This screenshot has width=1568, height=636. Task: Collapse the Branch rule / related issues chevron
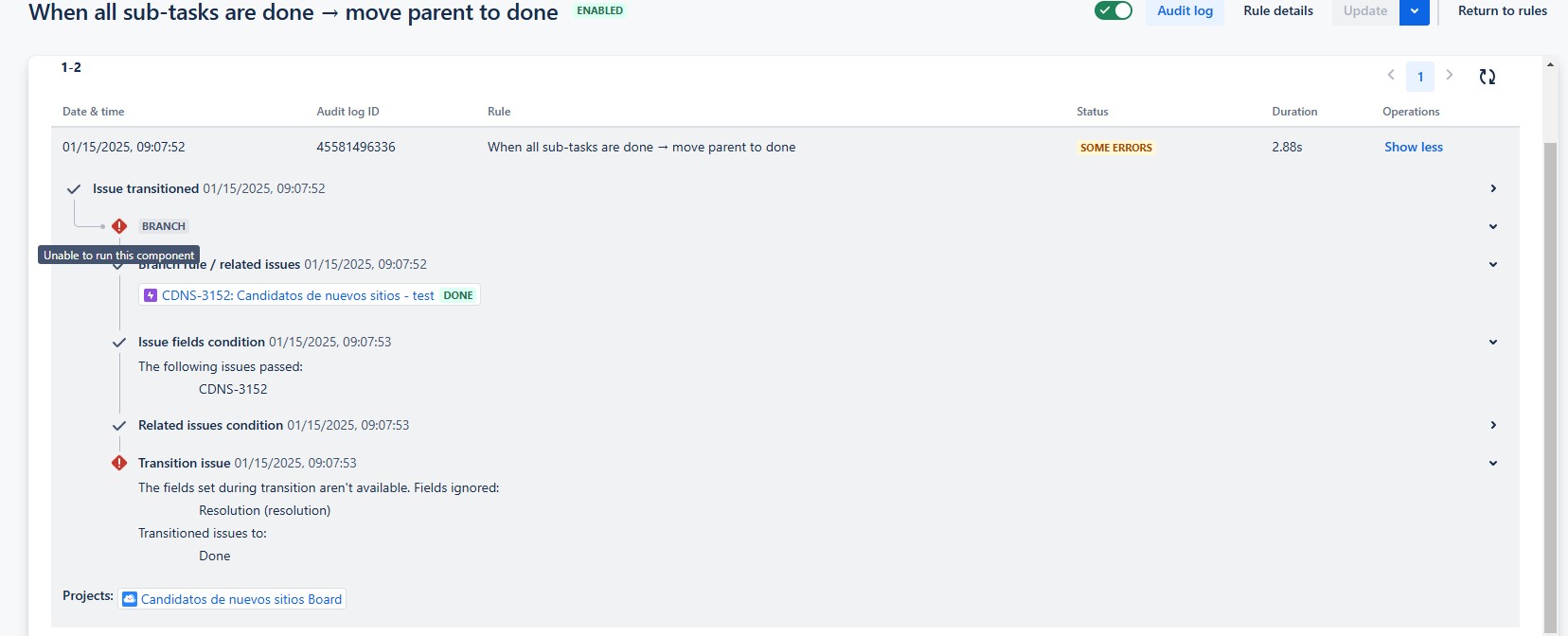tap(1493, 264)
